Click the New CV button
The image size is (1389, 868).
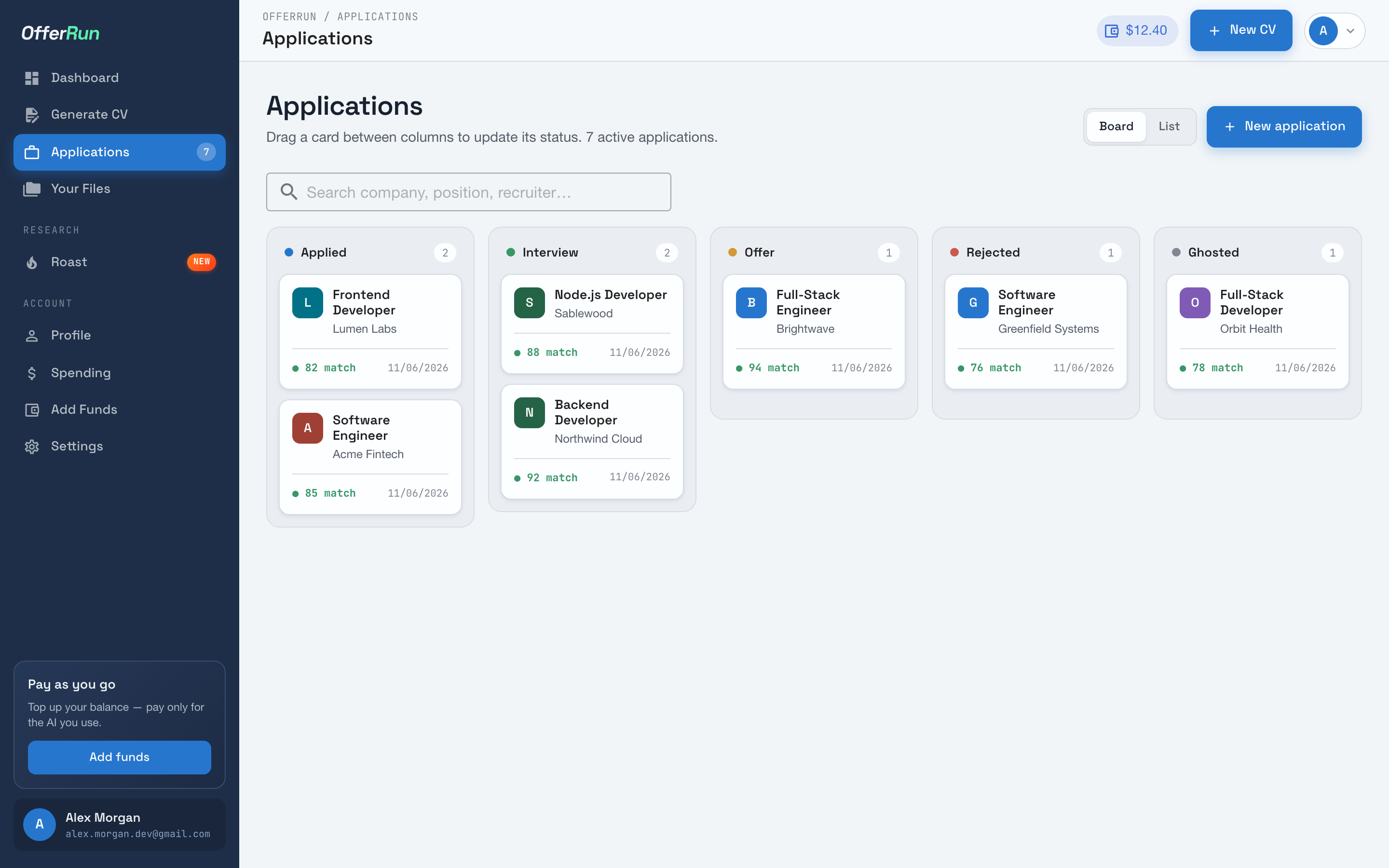[x=1241, y=30]
